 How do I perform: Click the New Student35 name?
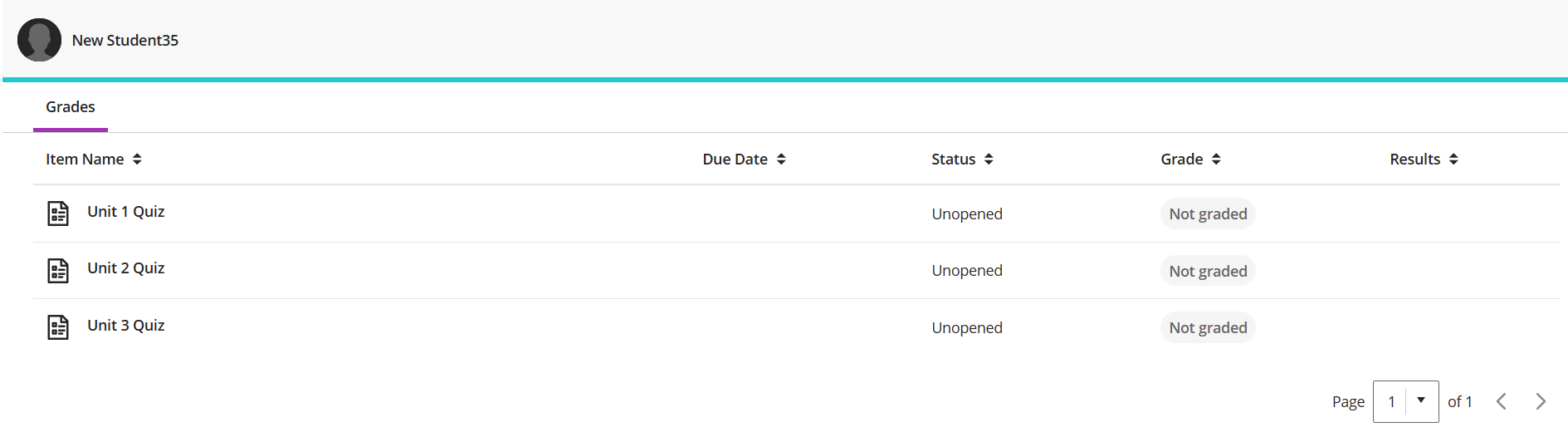125,41
